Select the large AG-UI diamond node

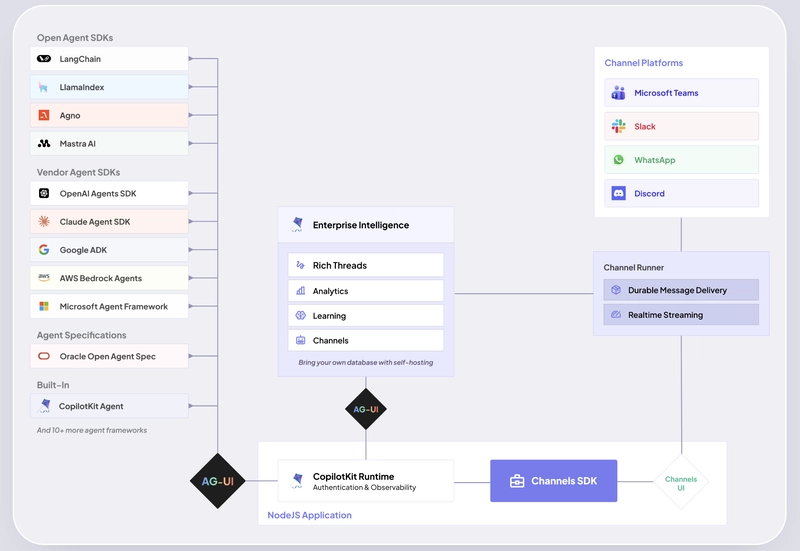click(218, 481)
